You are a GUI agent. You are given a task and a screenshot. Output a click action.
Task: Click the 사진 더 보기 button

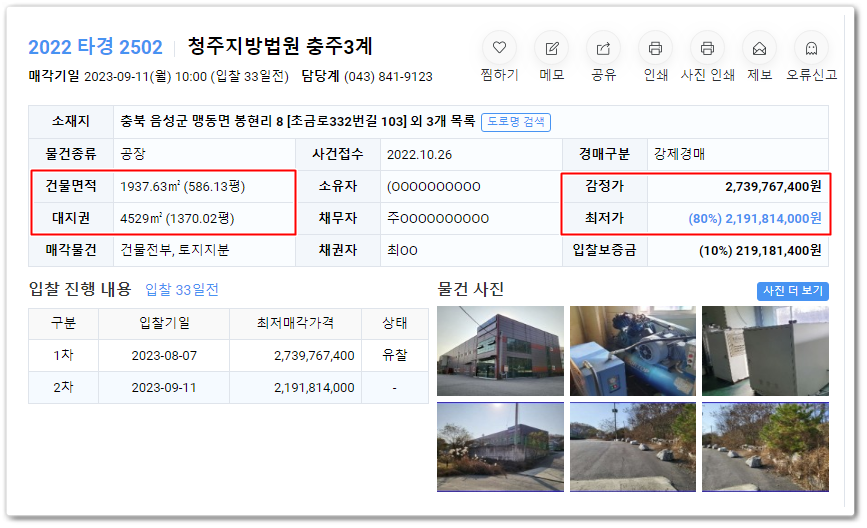pyautogui.click(x=792, y=291)
